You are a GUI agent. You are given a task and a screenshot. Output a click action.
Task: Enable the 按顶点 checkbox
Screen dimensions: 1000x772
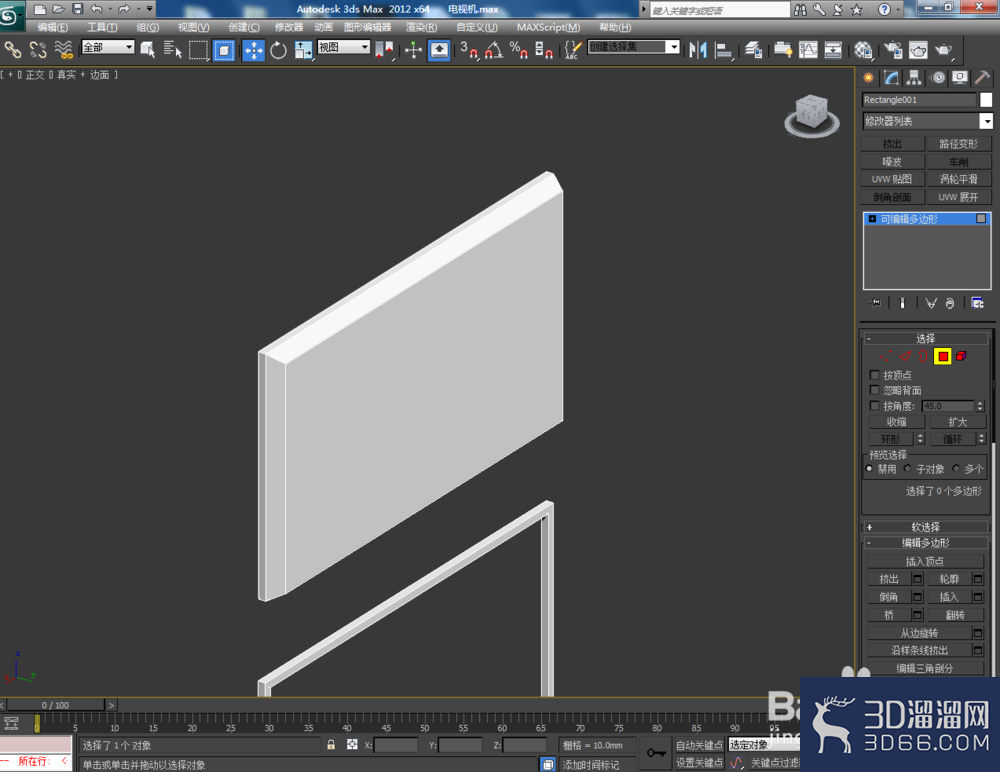click(x=874, y=375)
